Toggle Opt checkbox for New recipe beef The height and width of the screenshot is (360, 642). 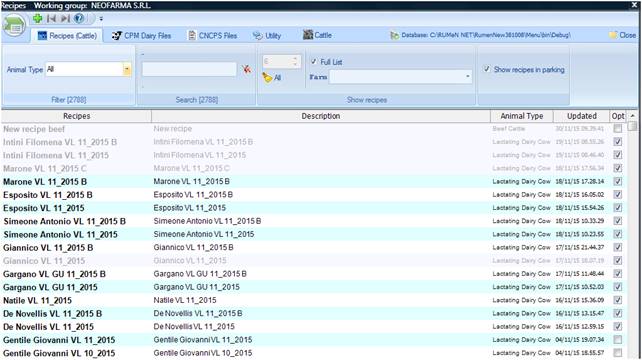pyautogui.click(x=617, y=129)
